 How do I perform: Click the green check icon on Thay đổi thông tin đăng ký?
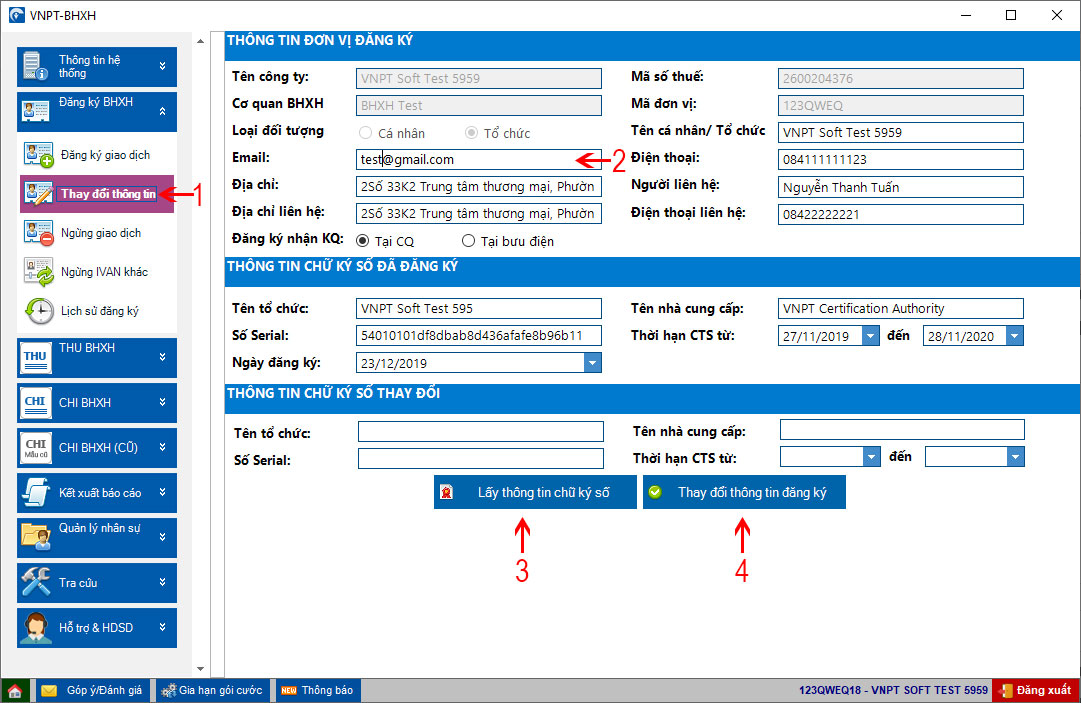(655, 492)
